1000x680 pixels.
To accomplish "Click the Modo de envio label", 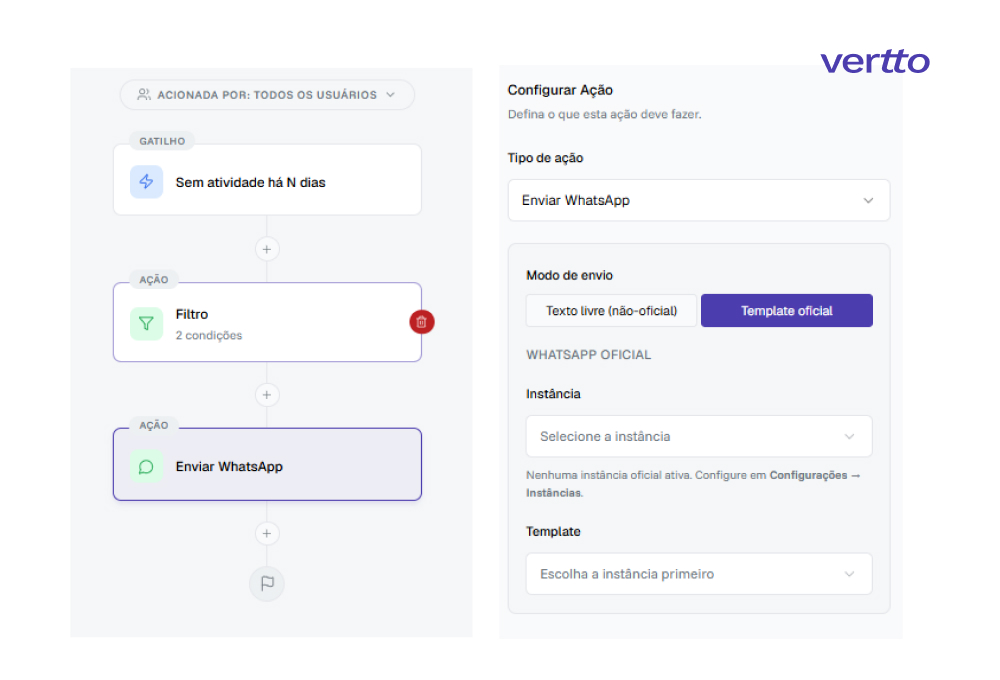I will (569, 276).
